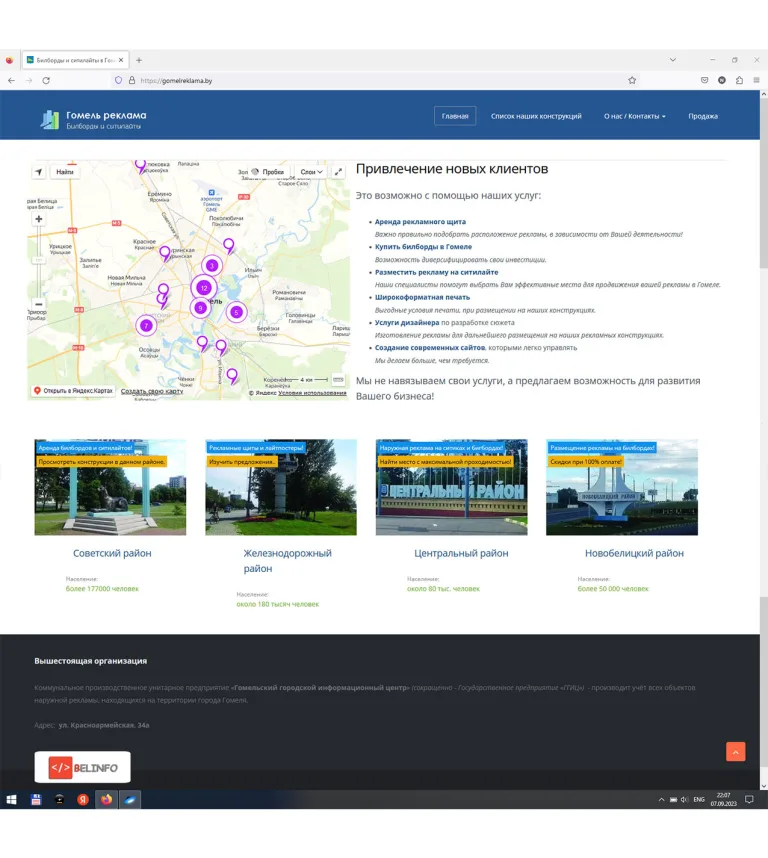Viewport: 768px width, 858px height.
Task: Zoom out the map with minus button
Action: coord(39,303)
